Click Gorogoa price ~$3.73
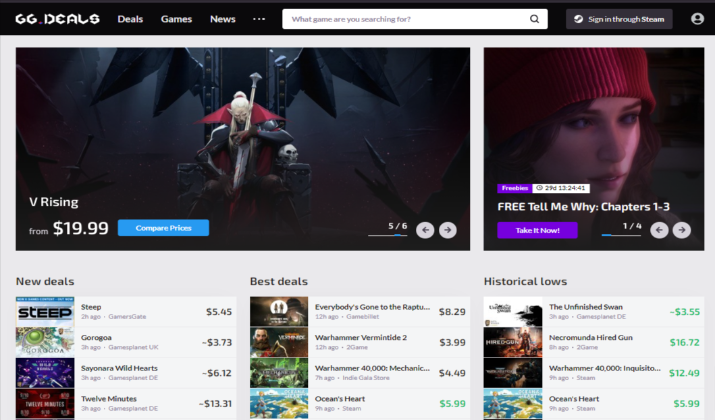This screenshot has height=420, width=715. [x=217, y=342]
